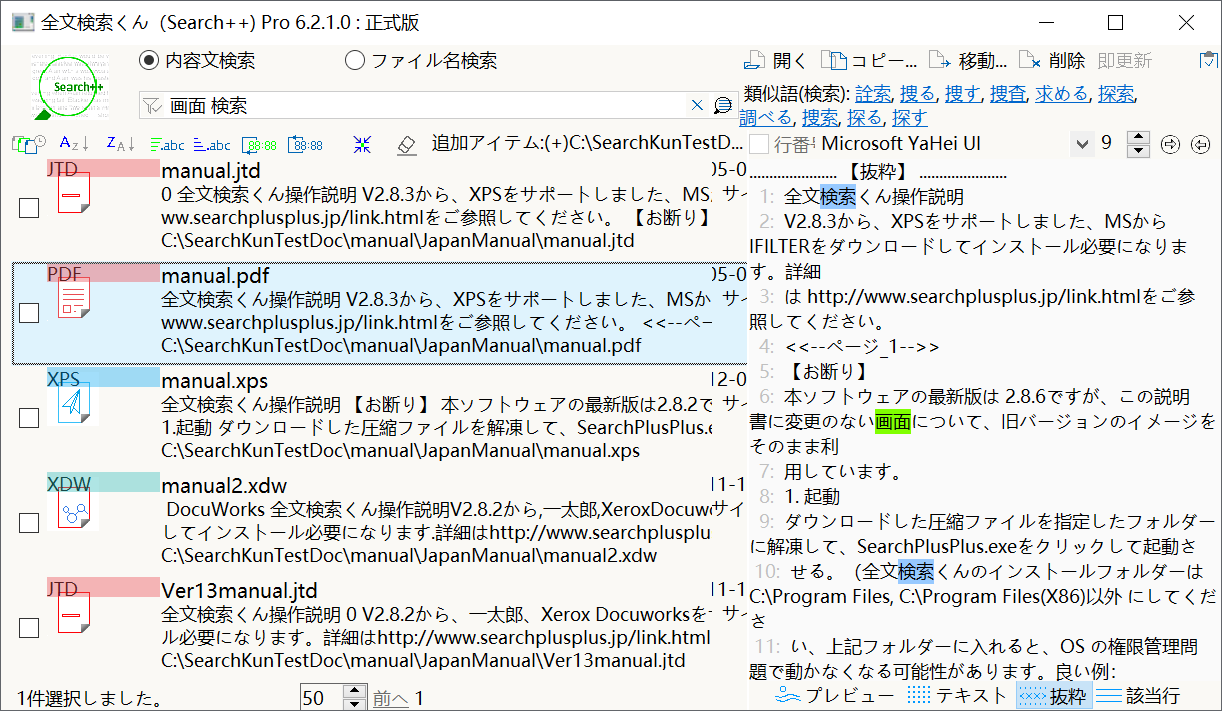Toggle the 行番号 line number checkbox
Viewport: 1222px width, 711px height.
[759, 144]
